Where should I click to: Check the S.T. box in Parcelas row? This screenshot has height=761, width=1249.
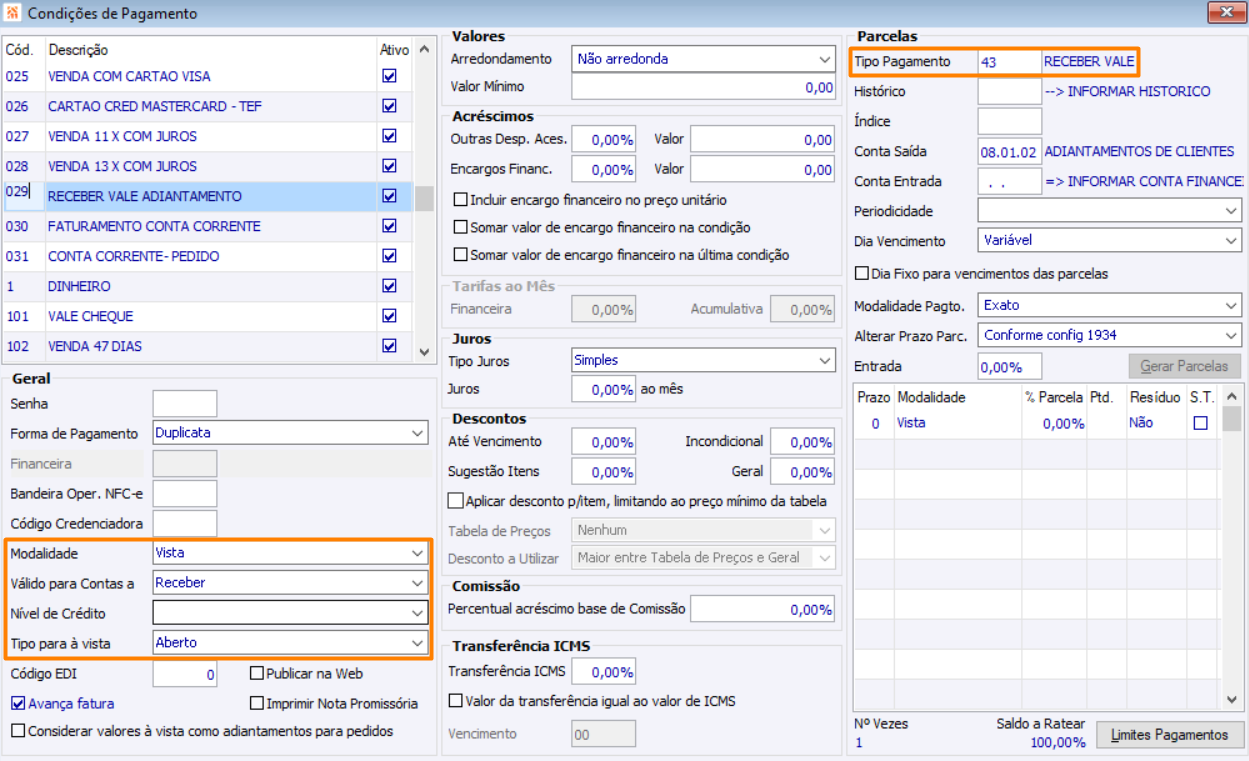click(1200, 423)
